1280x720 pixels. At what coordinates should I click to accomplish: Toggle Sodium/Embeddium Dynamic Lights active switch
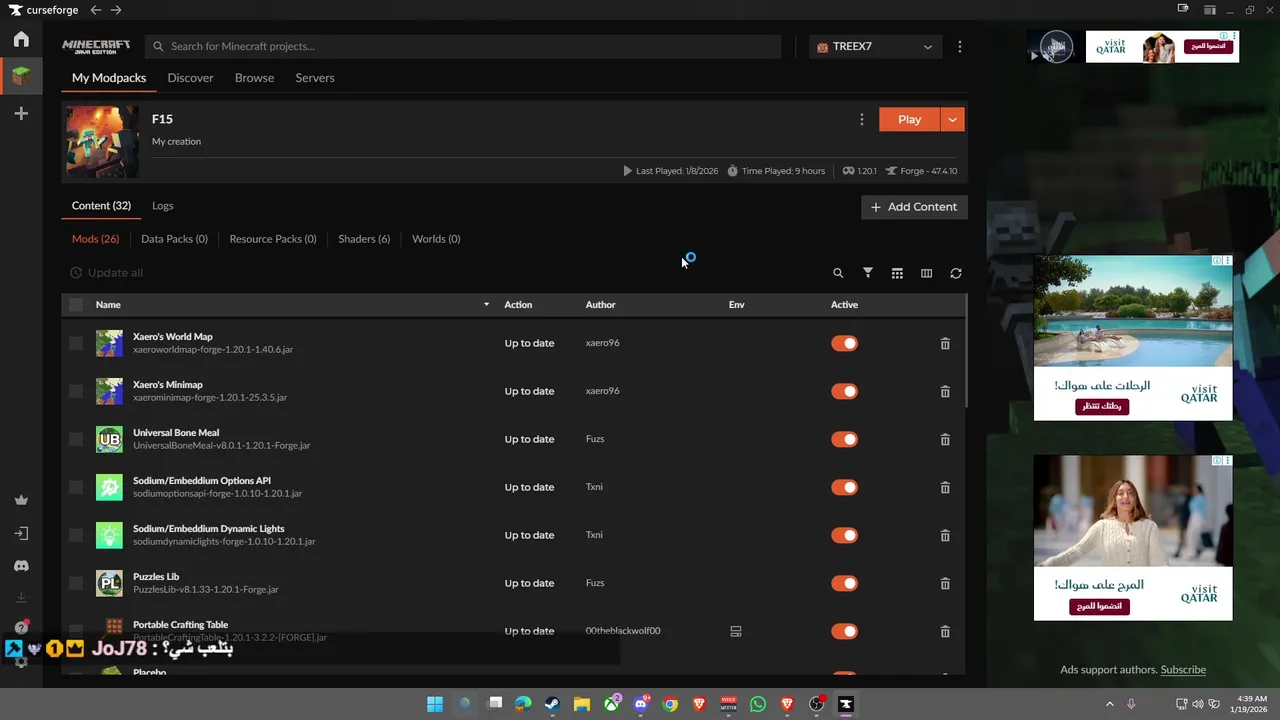click(x=845, y=535)
